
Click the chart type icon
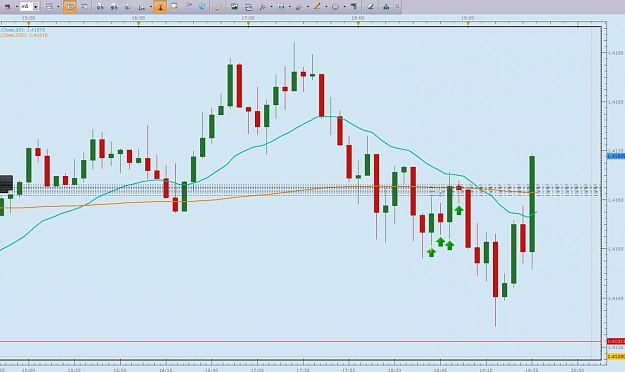[x=49, y=6]
